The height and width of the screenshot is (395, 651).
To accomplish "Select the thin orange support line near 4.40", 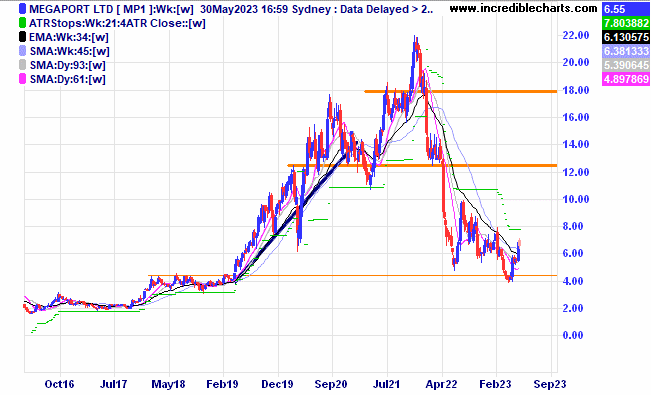I will click(352, 275).
